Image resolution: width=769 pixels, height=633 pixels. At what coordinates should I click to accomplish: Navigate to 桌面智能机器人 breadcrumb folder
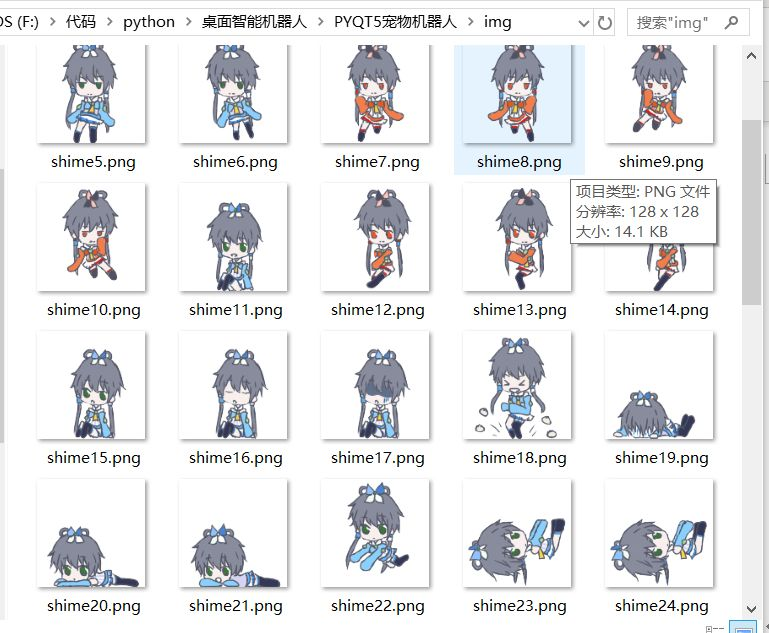pos(254,22)
